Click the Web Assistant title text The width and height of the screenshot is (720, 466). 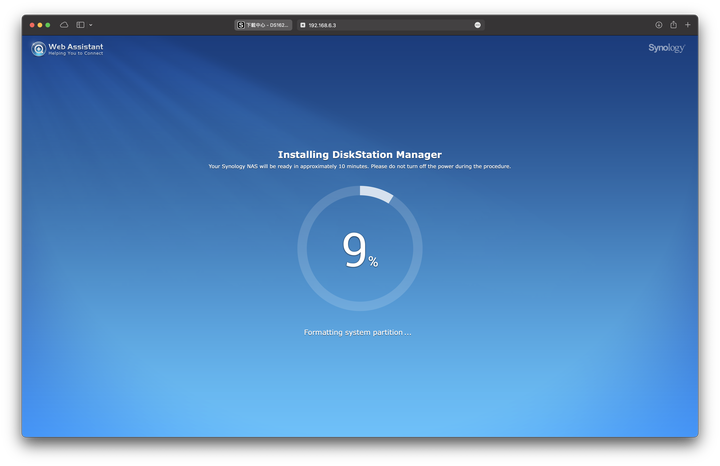76,46
